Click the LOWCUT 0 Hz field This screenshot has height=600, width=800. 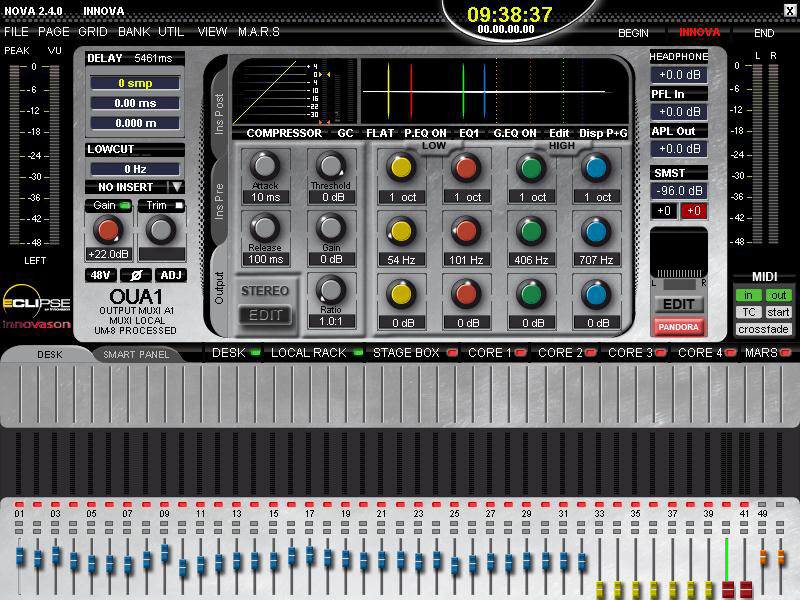[135, 169]
